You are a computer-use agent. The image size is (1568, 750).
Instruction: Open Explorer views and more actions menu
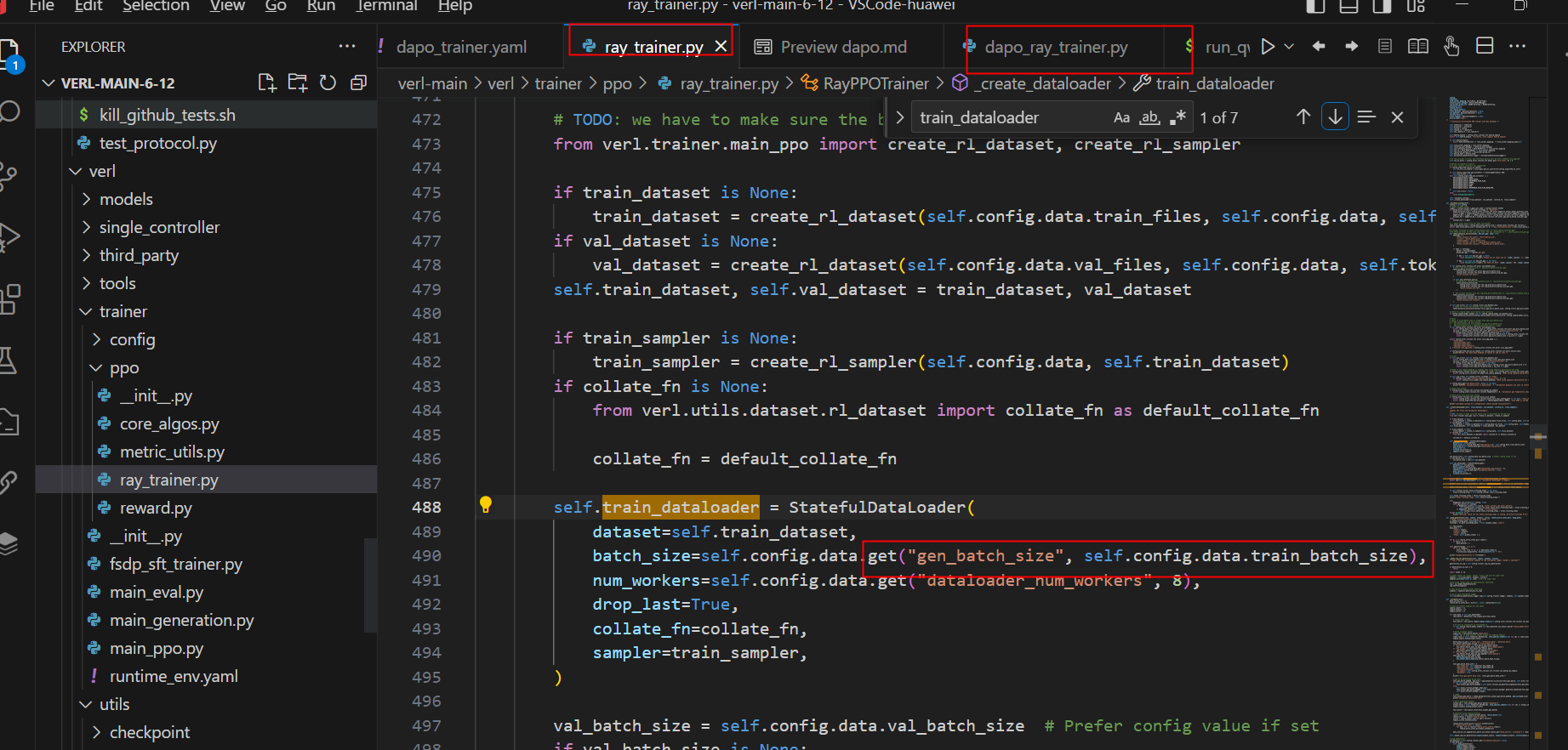pyautogui.click(x=347, y=46)
